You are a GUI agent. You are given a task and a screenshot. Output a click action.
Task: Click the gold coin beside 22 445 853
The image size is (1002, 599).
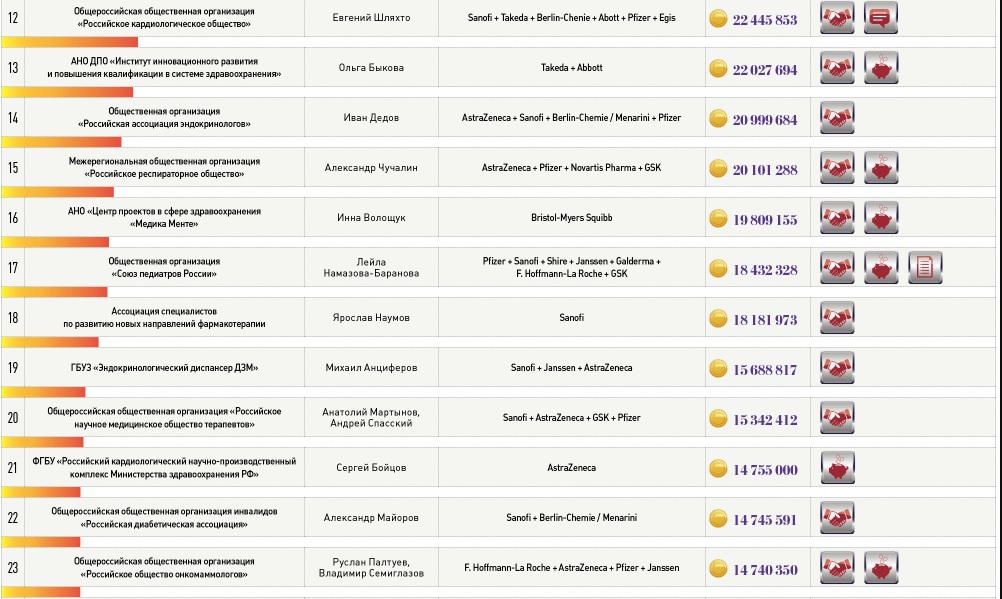[x=718, y=19]
